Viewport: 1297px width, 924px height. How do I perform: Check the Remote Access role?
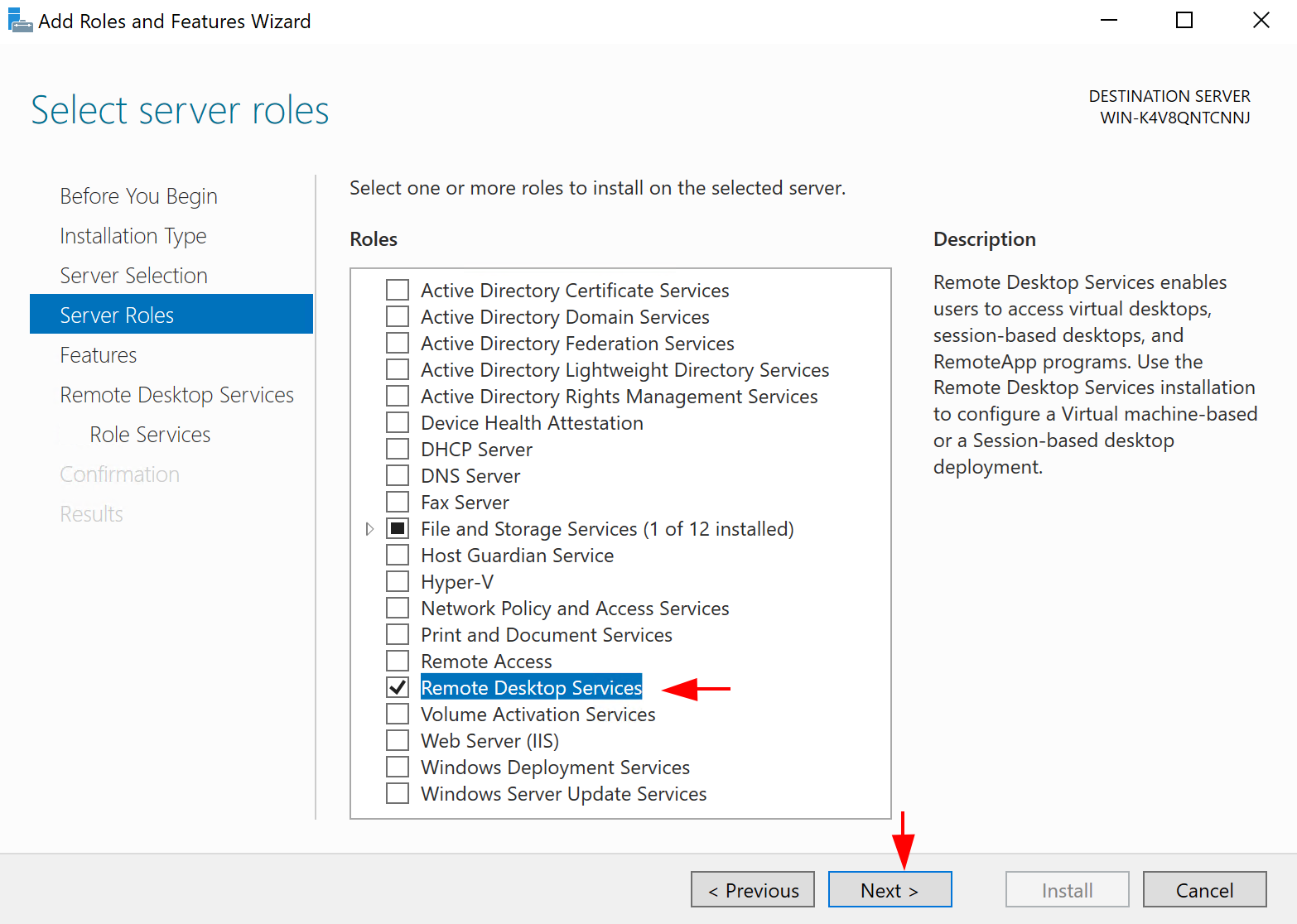[398, 660]
